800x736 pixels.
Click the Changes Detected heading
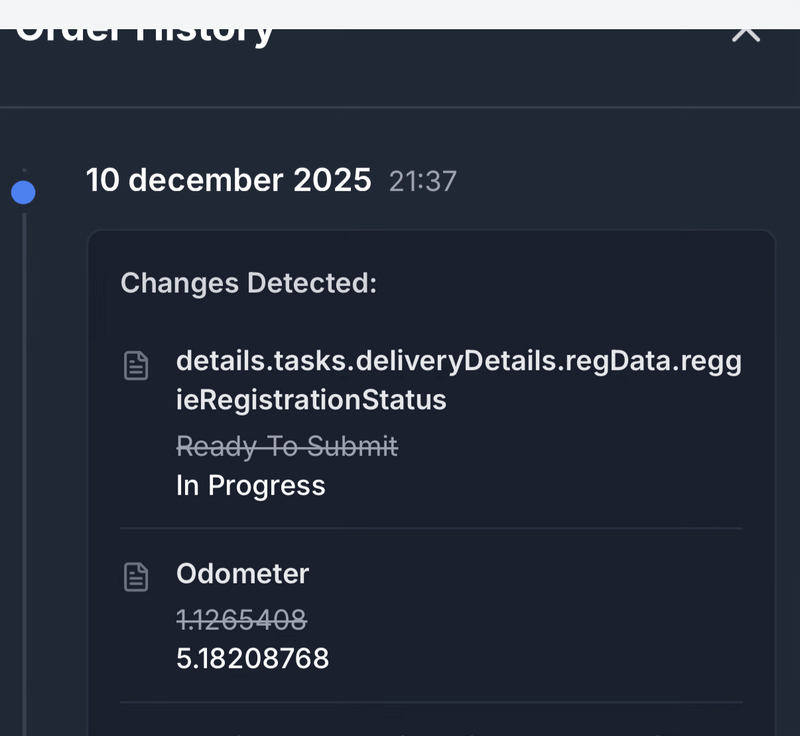click(x=249, y=283)
